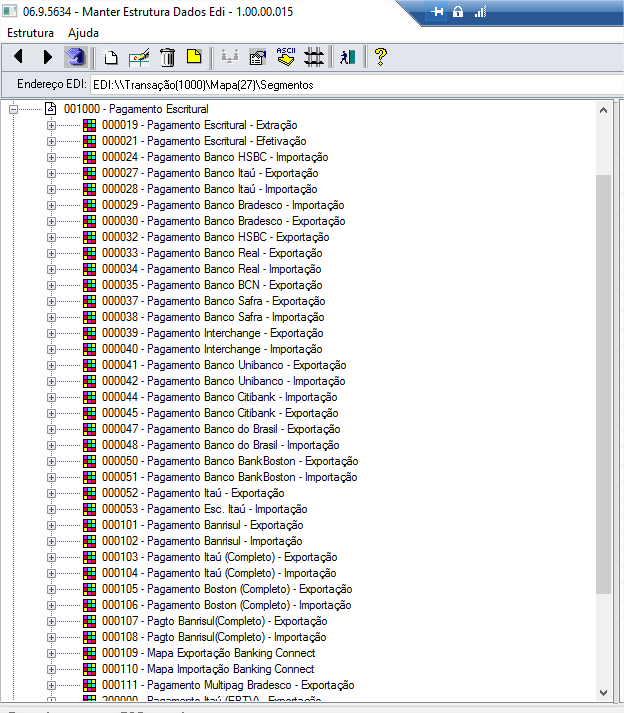Collapse the 001000 Pagamento Escritural root node
This screenshot has height=713, width=624.
(13, 109)
